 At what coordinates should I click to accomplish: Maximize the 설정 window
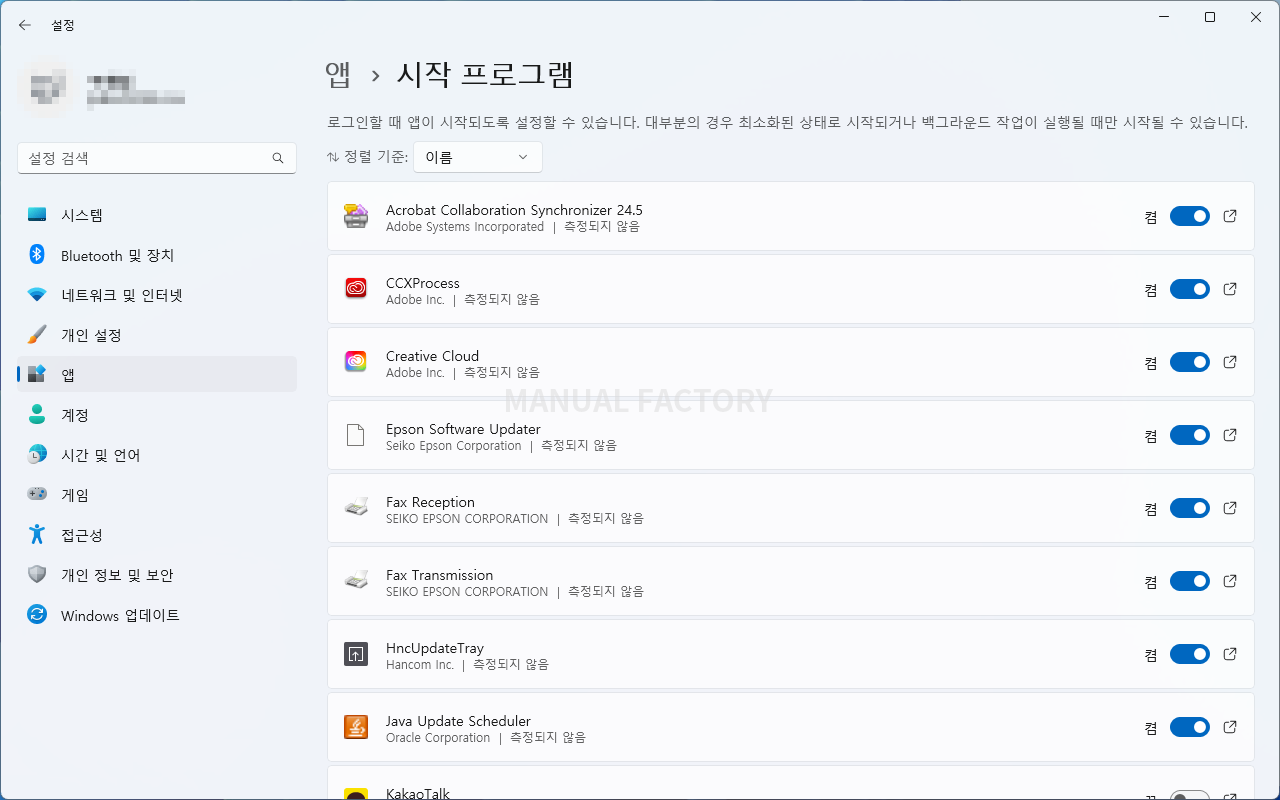1210,17
